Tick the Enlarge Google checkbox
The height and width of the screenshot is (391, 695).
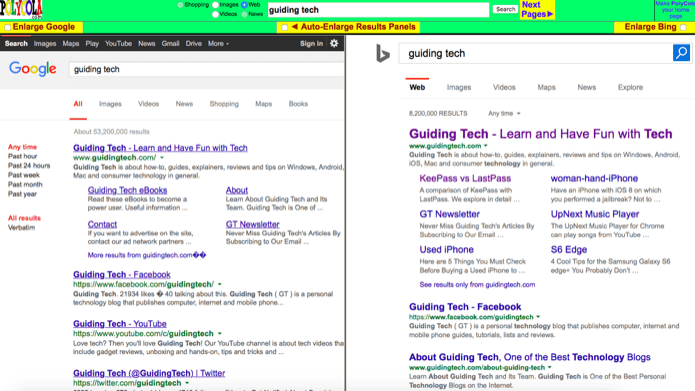8,27
